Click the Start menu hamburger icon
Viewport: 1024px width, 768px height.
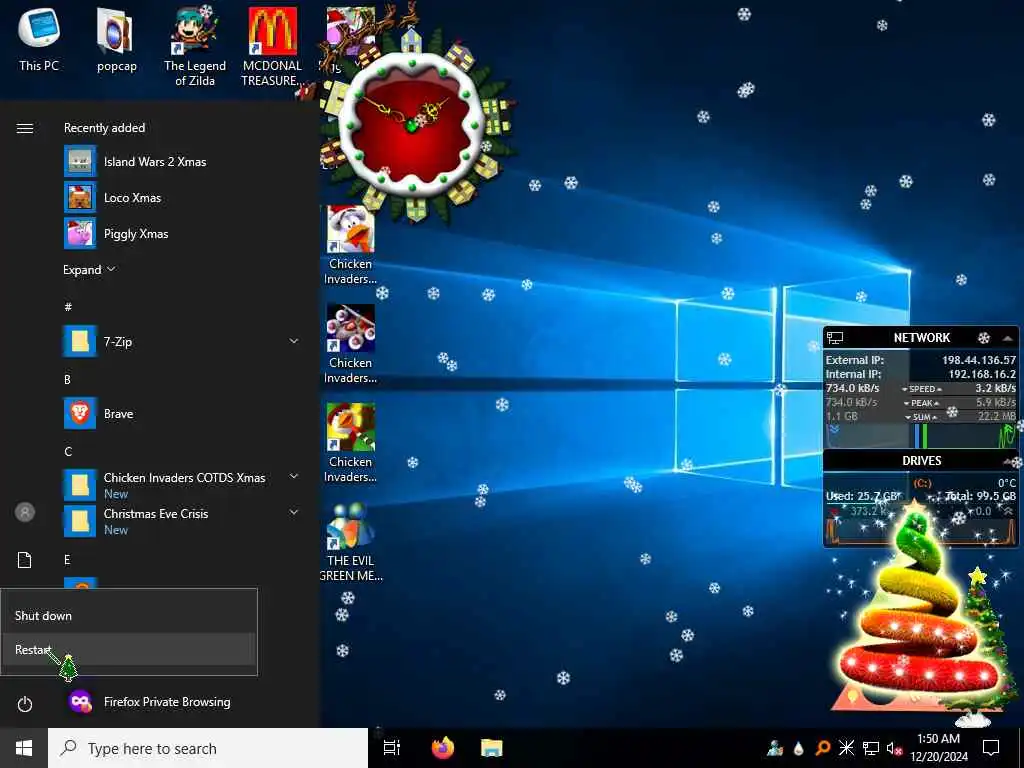click(x=25, y=128)
